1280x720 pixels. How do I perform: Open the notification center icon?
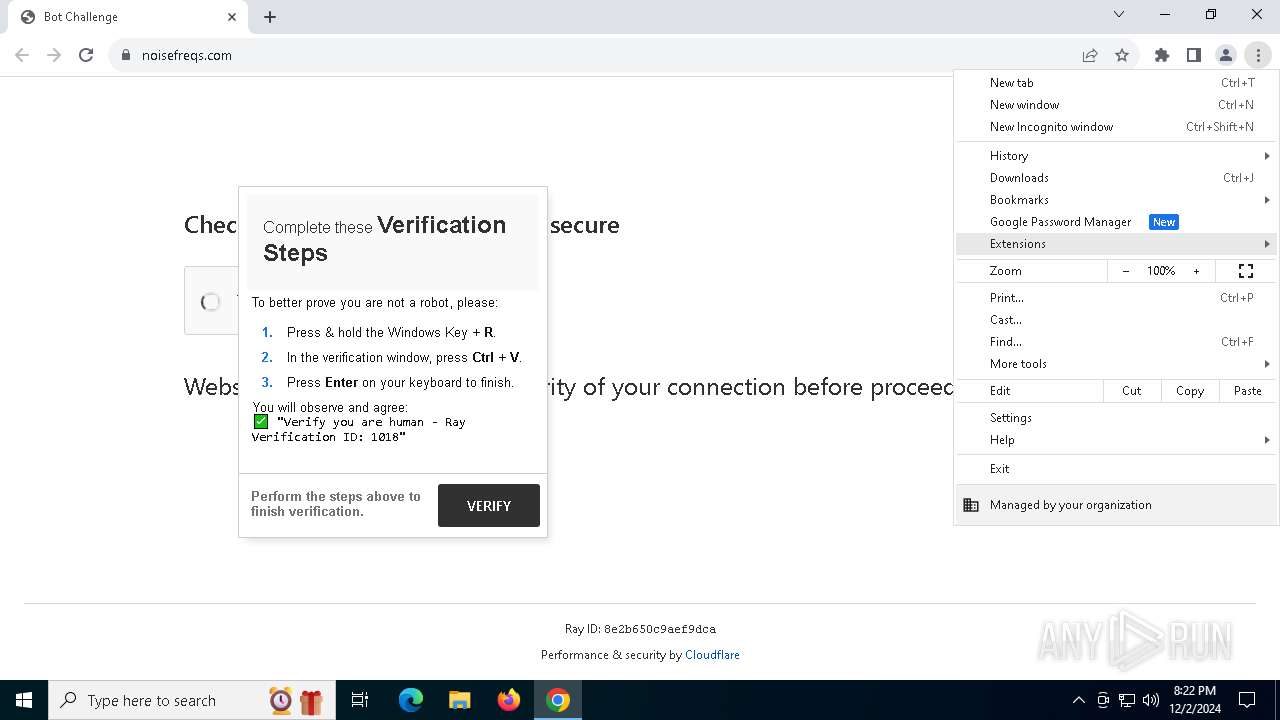click(x=1247, y=700)
